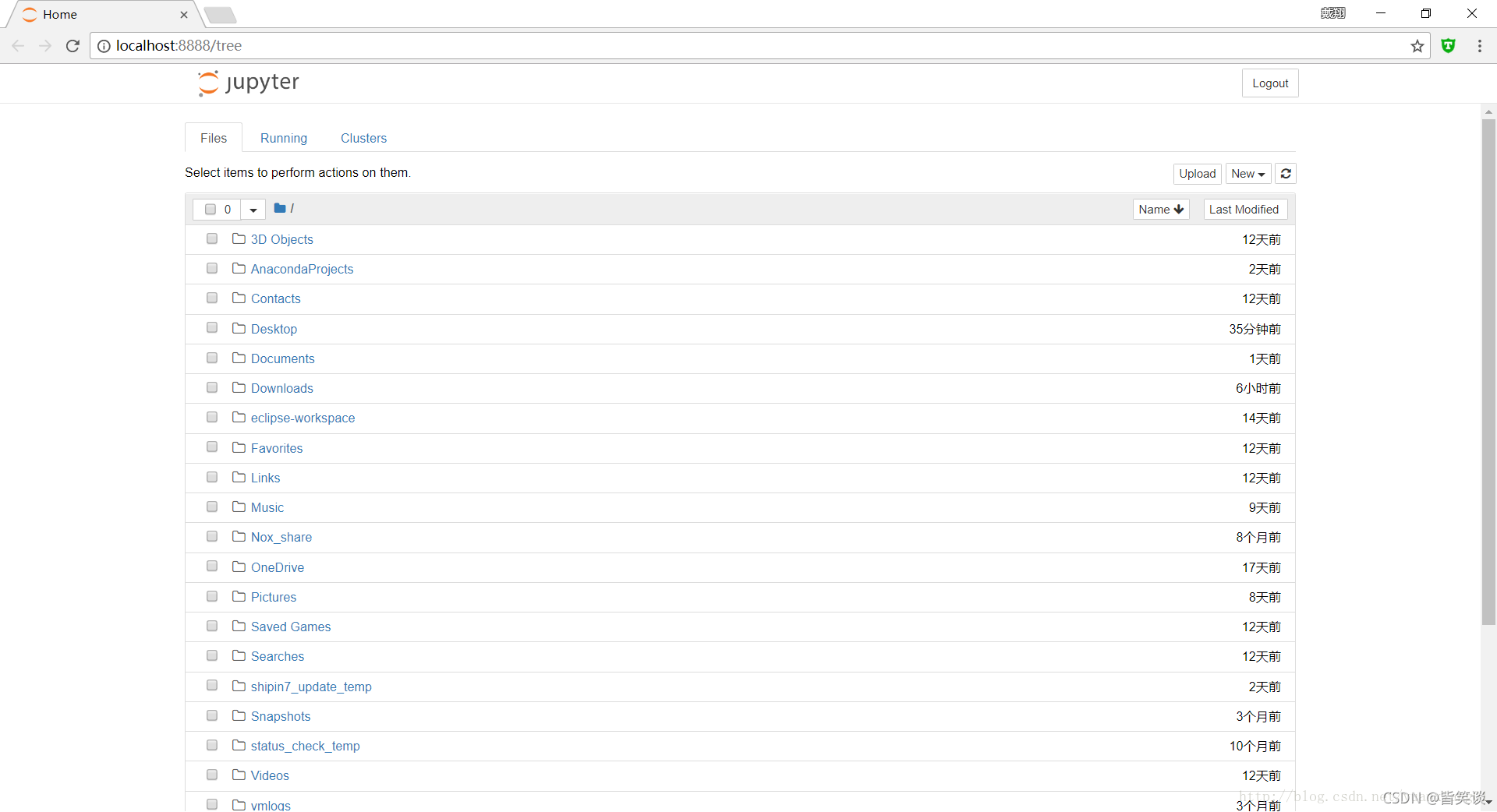Image resolution: width=1497 pixels, height=812 pixels.
Task: Reload the browser page
Action: point(73,46)
